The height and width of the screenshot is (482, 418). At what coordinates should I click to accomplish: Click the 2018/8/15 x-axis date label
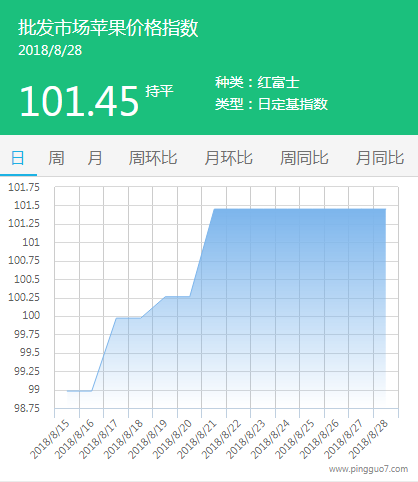(x=50, y=439)
